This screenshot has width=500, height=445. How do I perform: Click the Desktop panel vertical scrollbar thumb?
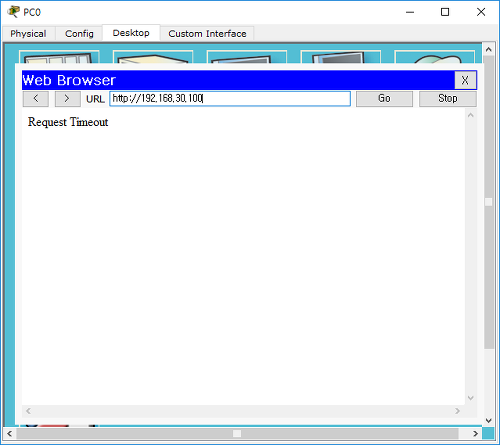pos(489,202)
